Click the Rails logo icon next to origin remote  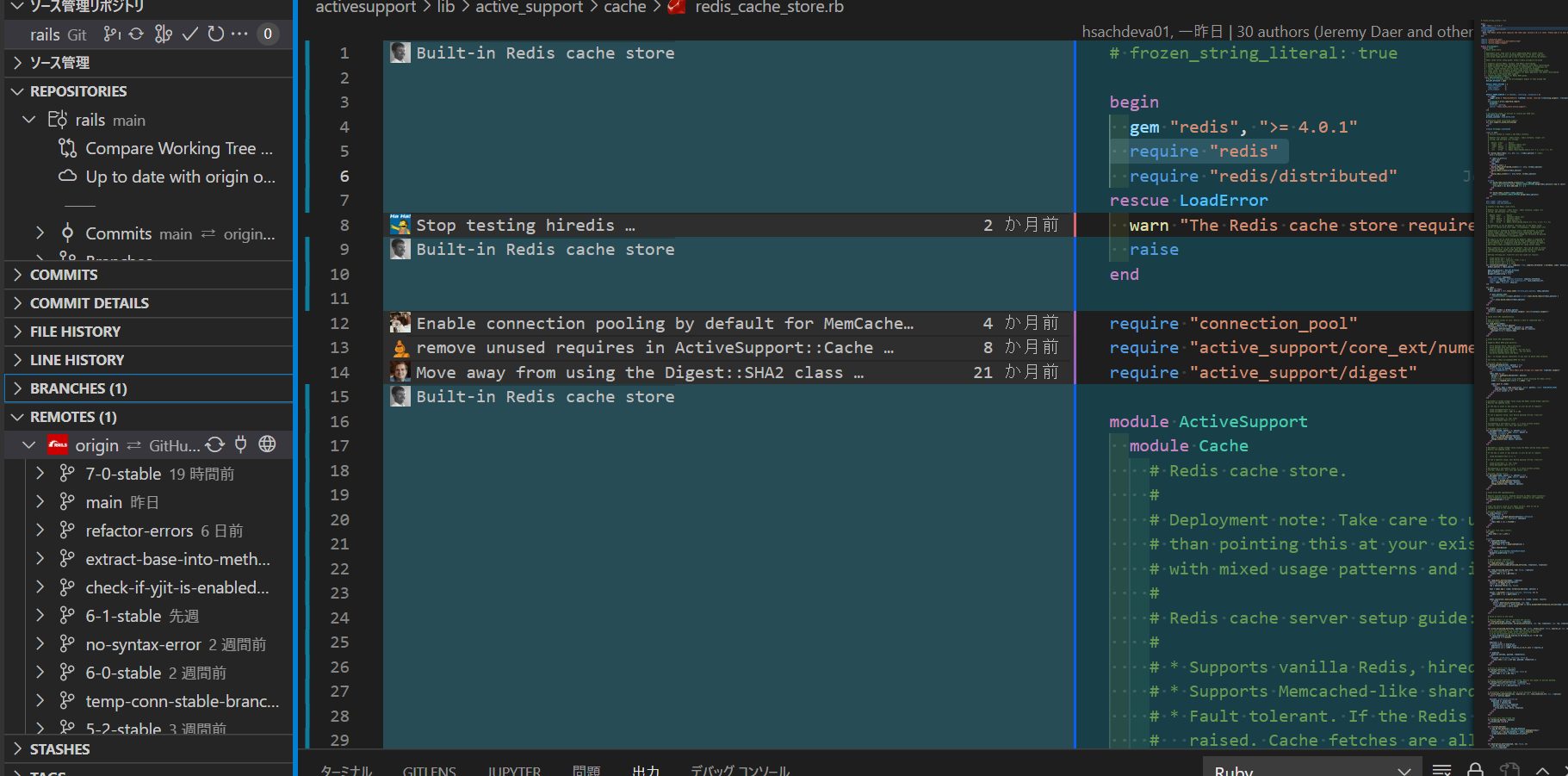pos(58,444)
